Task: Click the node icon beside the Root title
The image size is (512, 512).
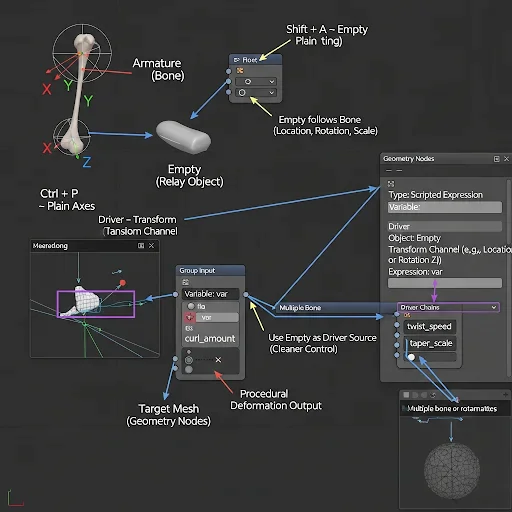Action: 237,60
